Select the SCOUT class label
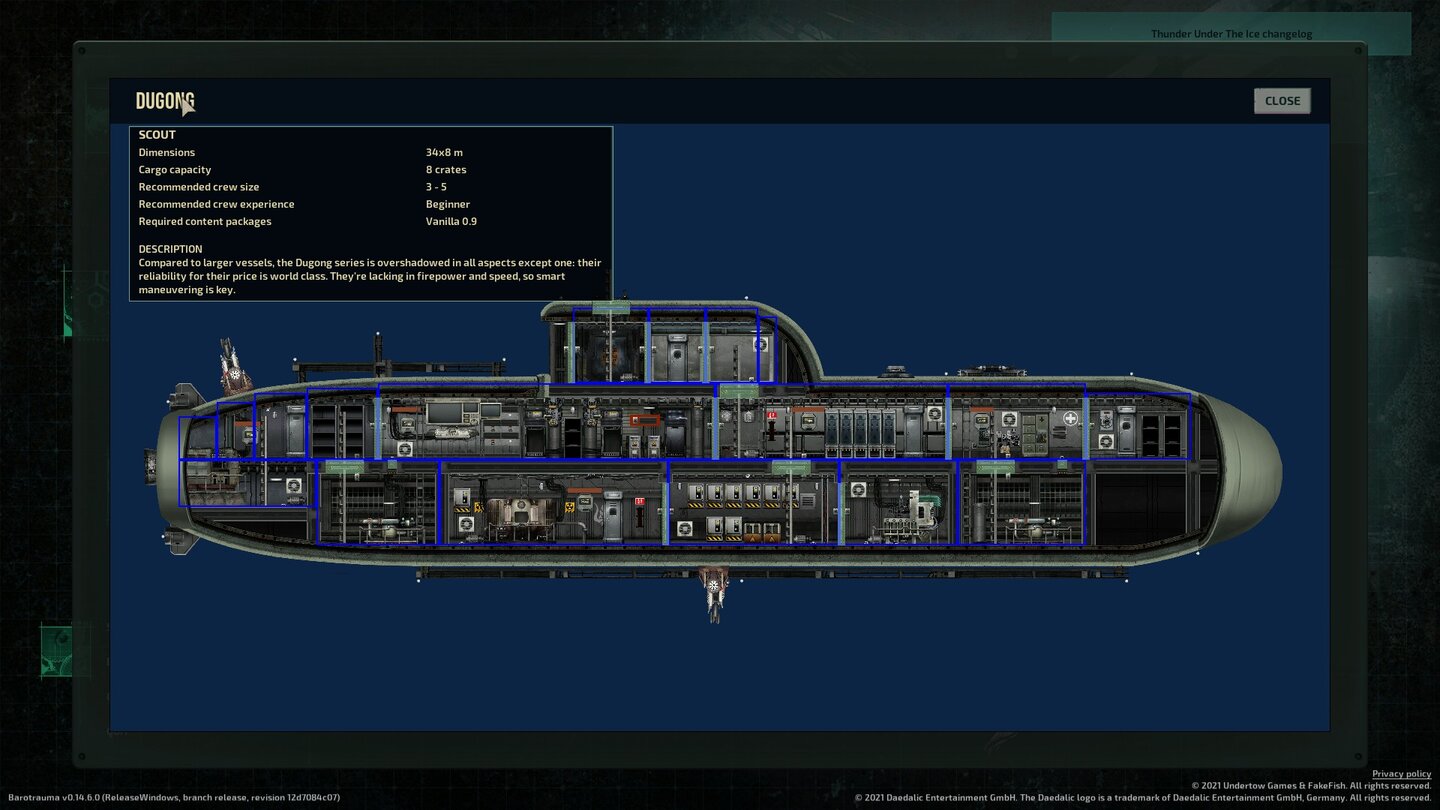The image size is (1440, 810). pyautogui.click(x=157, y=135)
